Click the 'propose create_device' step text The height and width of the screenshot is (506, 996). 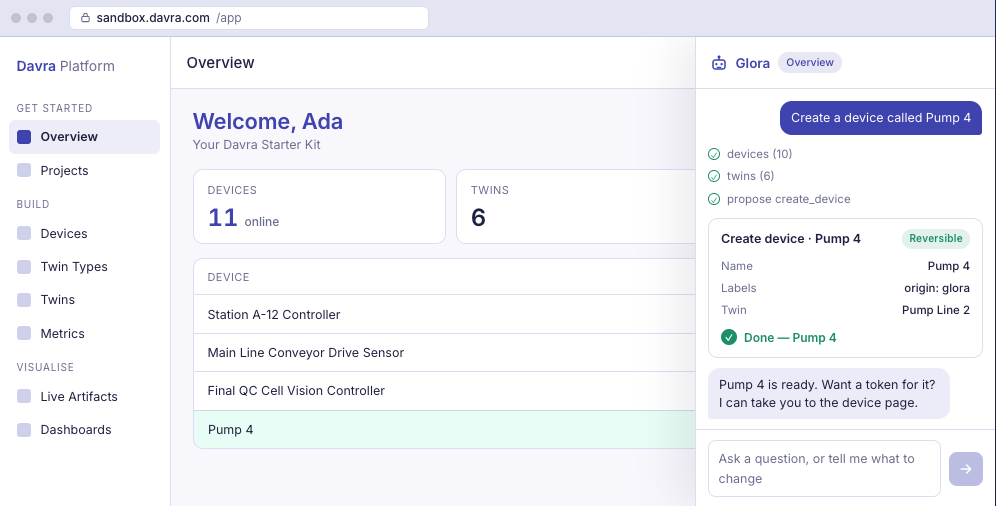point(788,199)
